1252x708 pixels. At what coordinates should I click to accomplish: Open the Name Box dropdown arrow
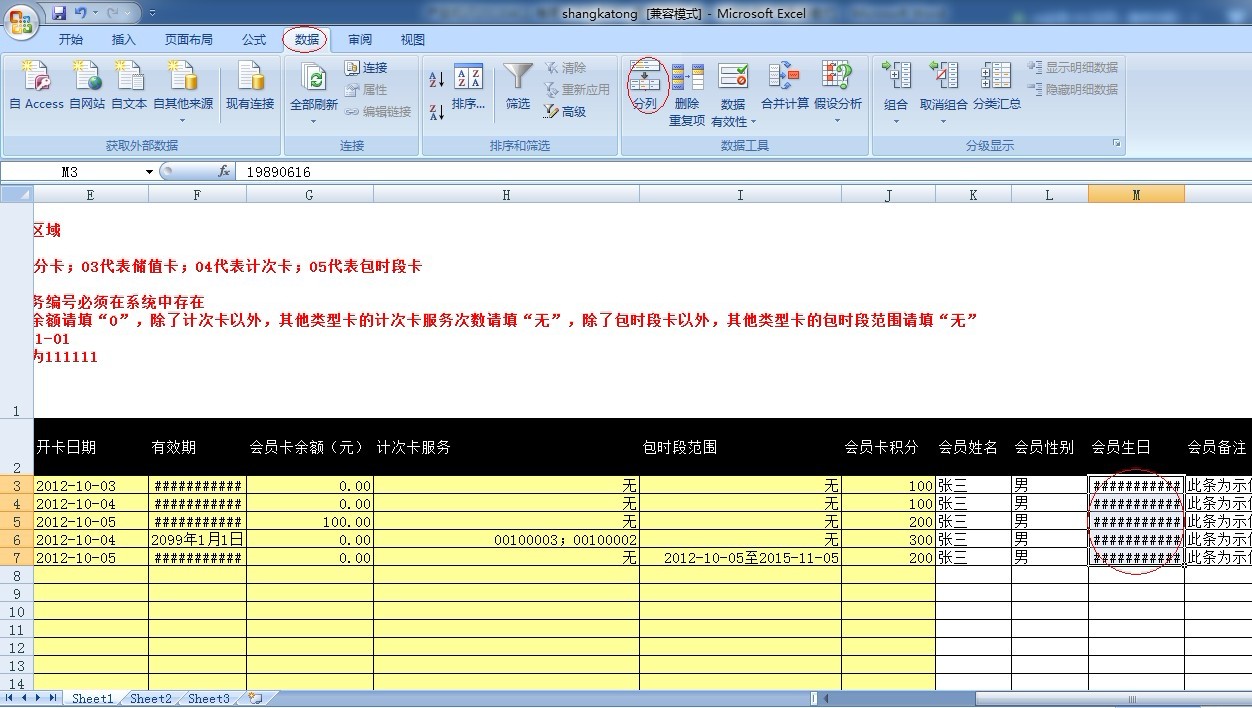pos(149,172)
